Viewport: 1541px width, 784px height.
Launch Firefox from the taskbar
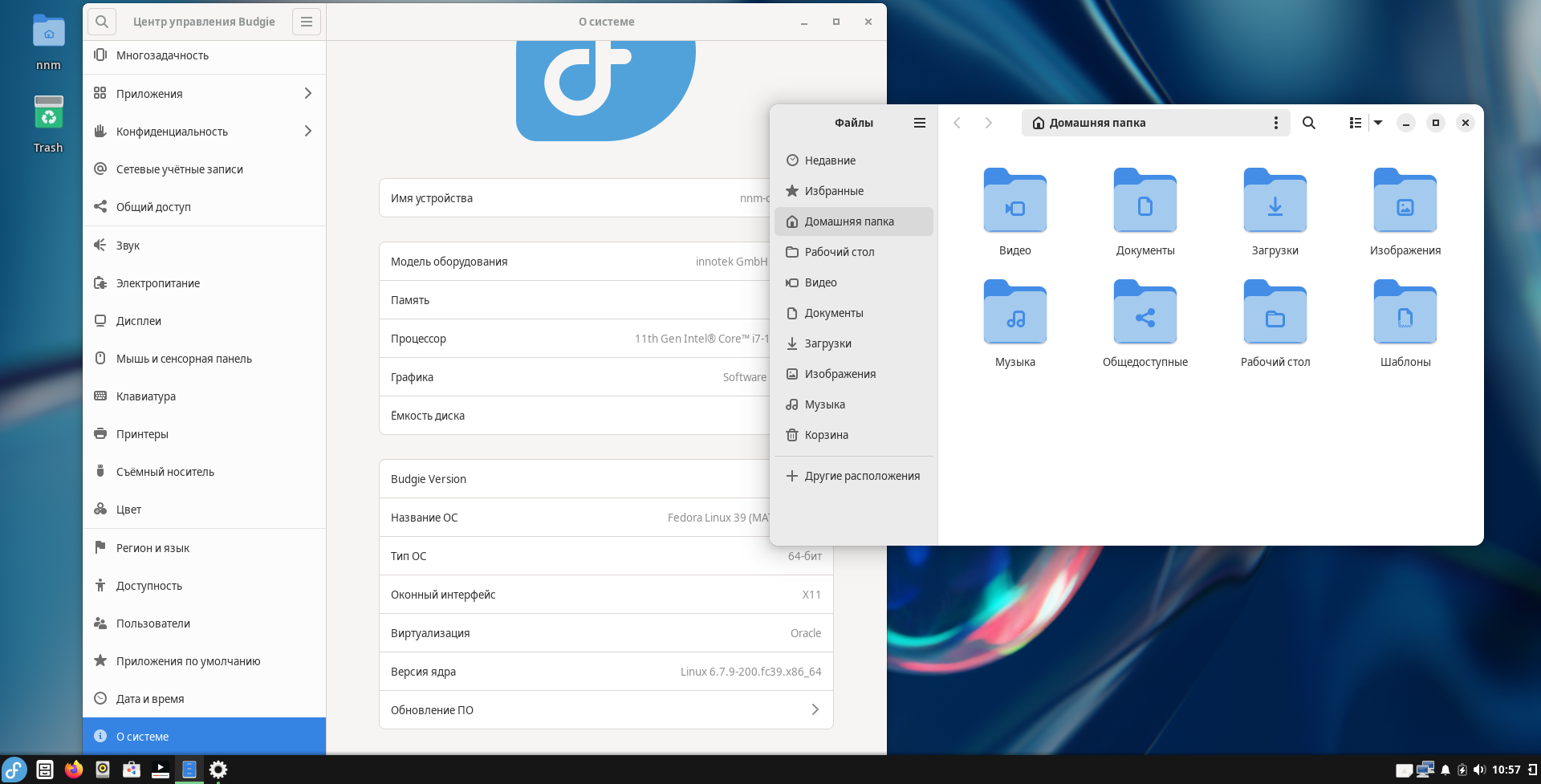pos(74,770)
